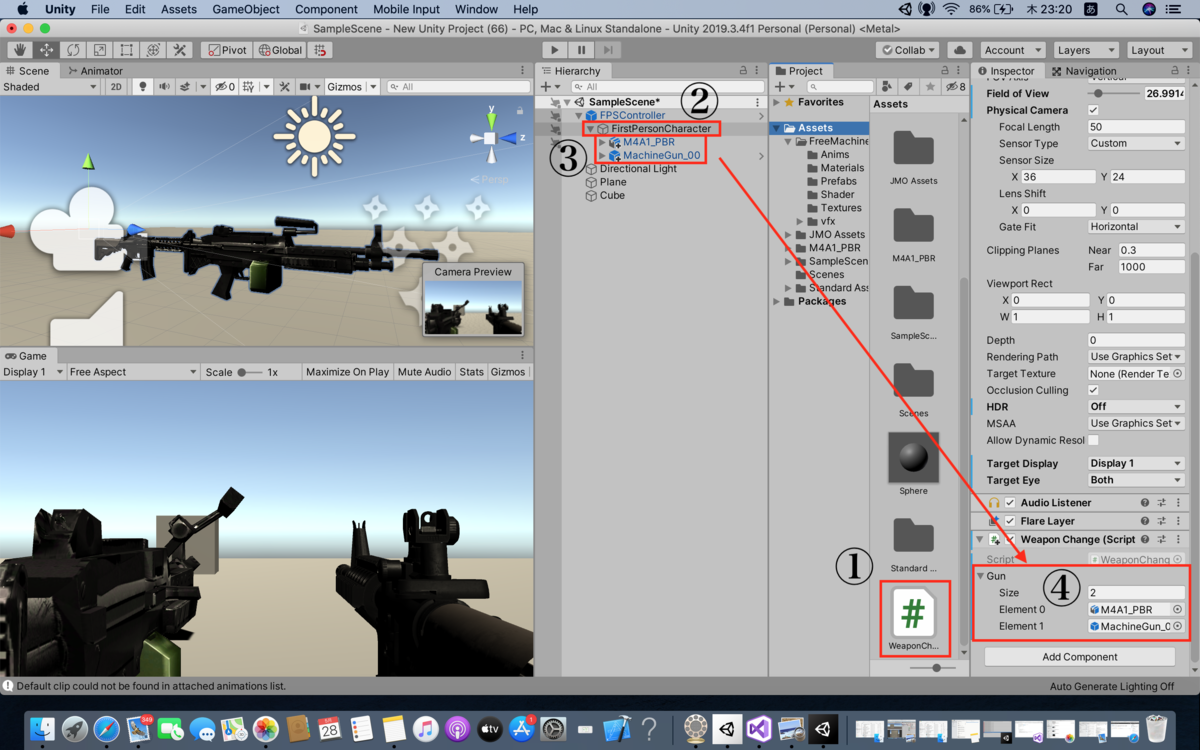The width and height of the screenshot is (1200, 750).
Task: Switch to the Navigation tab
Action: click(x=1083, y=71)
